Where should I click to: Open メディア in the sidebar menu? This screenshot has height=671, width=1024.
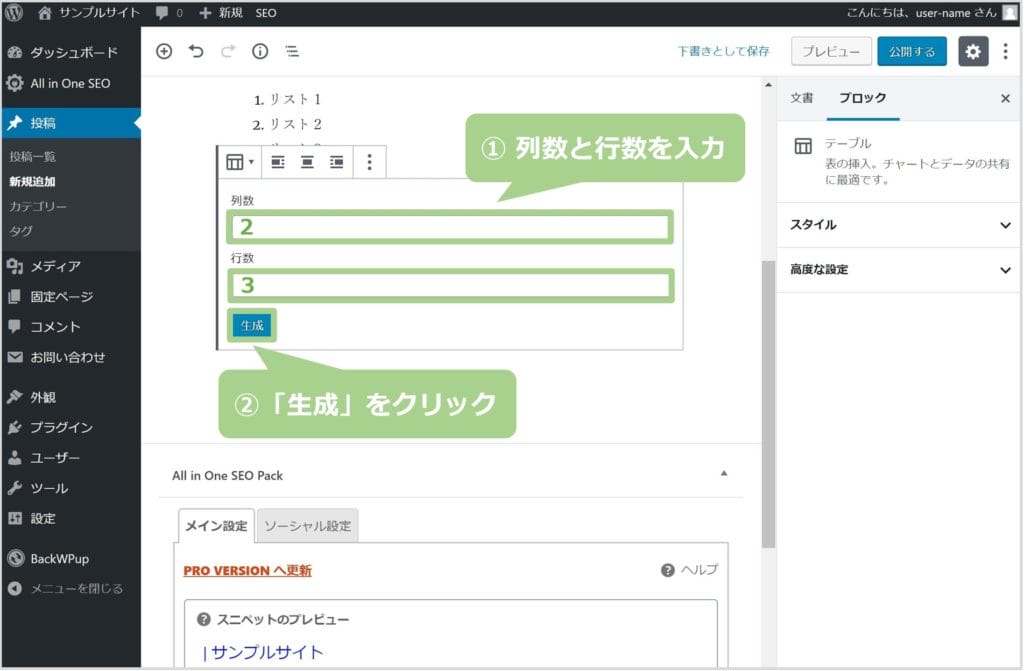coord(55,266)
